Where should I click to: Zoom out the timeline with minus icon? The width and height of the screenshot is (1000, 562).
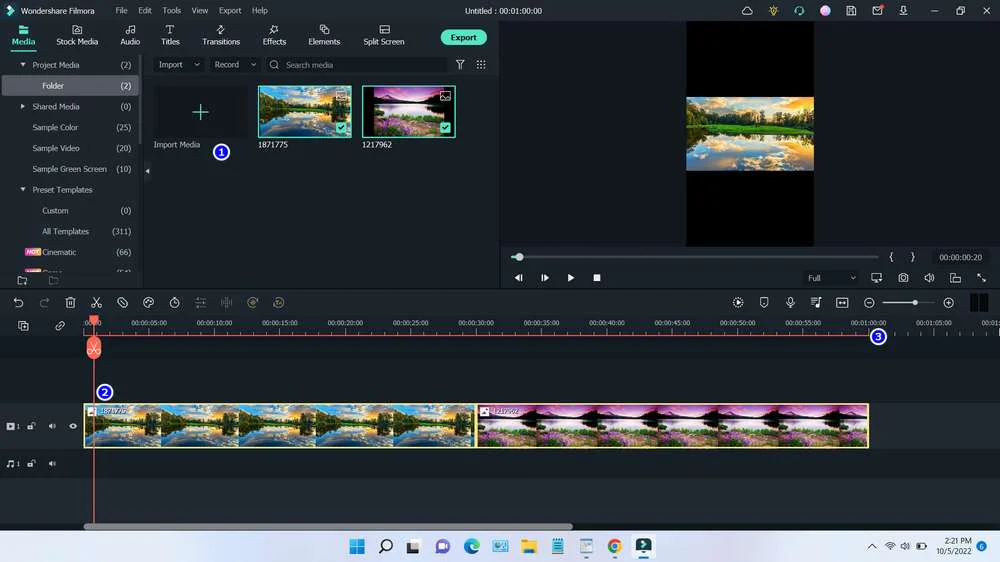coord(869,303)
